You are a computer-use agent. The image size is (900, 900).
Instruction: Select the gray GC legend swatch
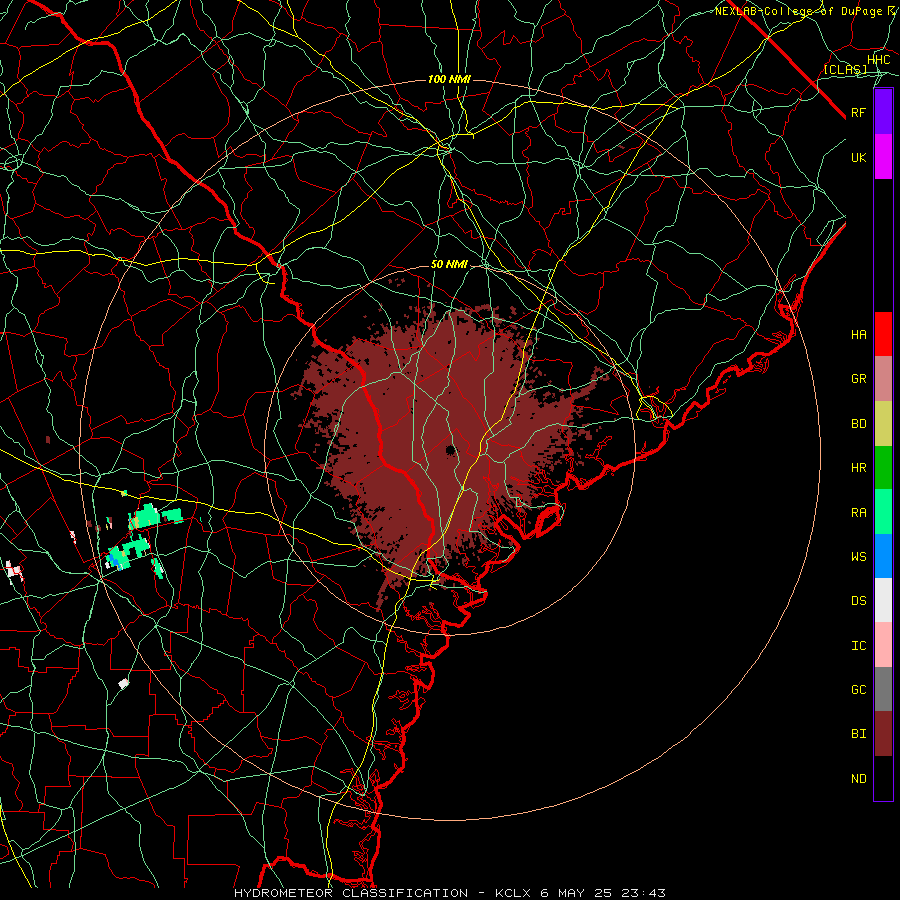[x=883, y=689]
